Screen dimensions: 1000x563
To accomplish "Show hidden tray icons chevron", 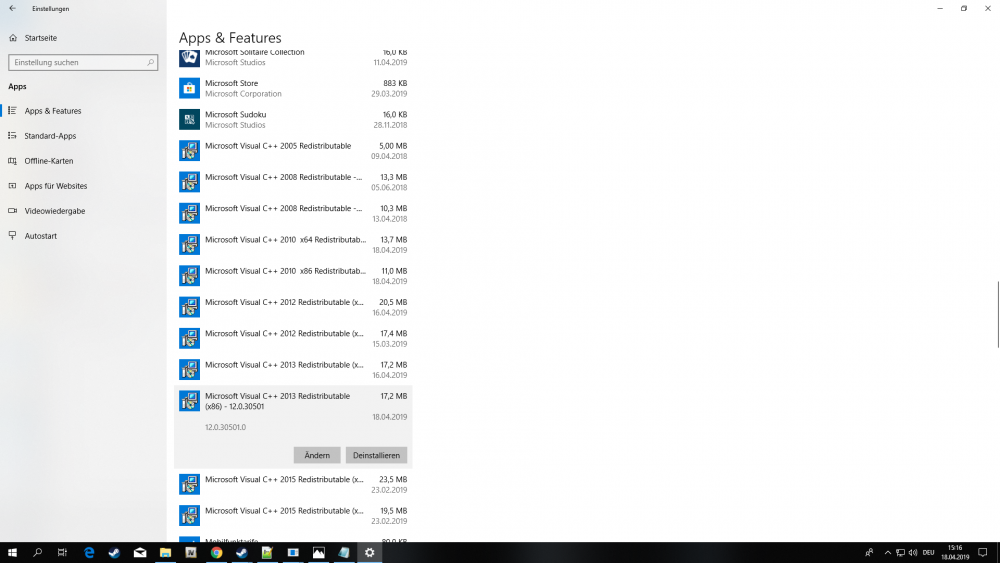I will coord(887,552).
